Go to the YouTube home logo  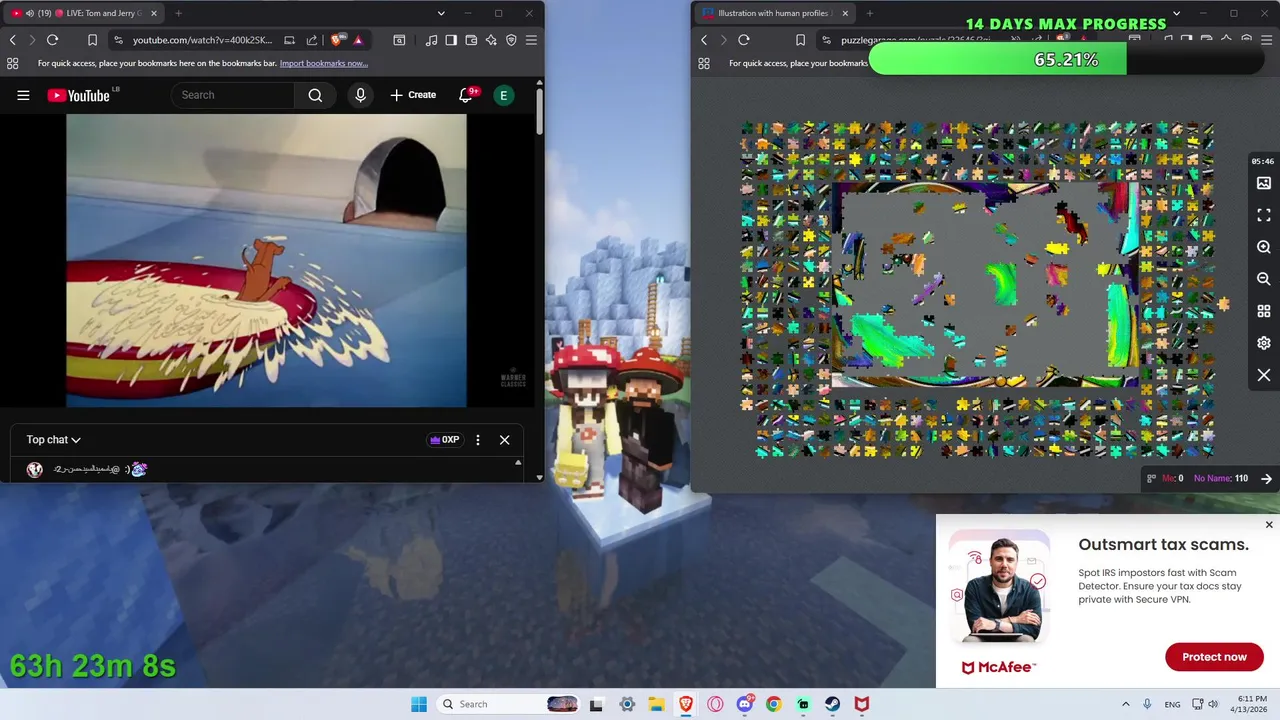click(78, 95)
